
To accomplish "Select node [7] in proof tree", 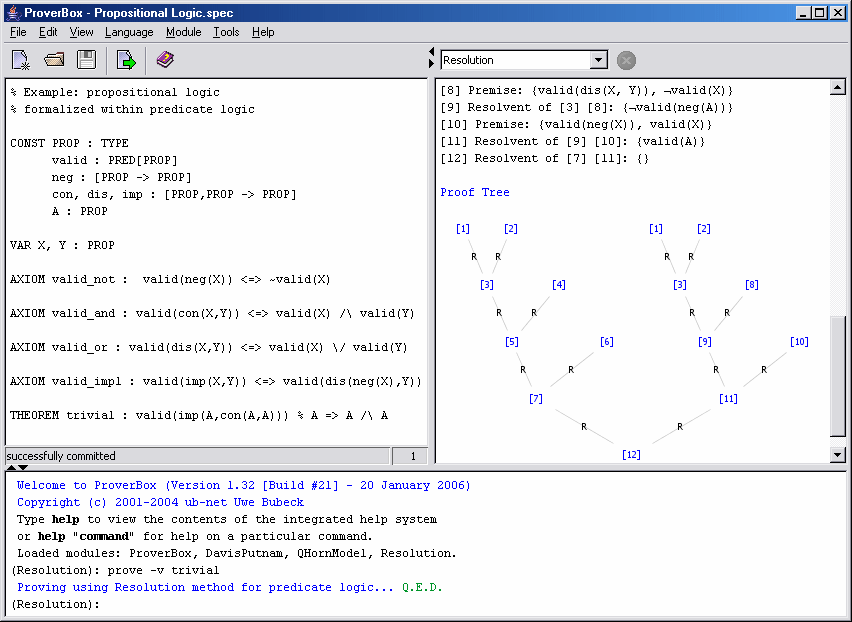I will point(536,399).
